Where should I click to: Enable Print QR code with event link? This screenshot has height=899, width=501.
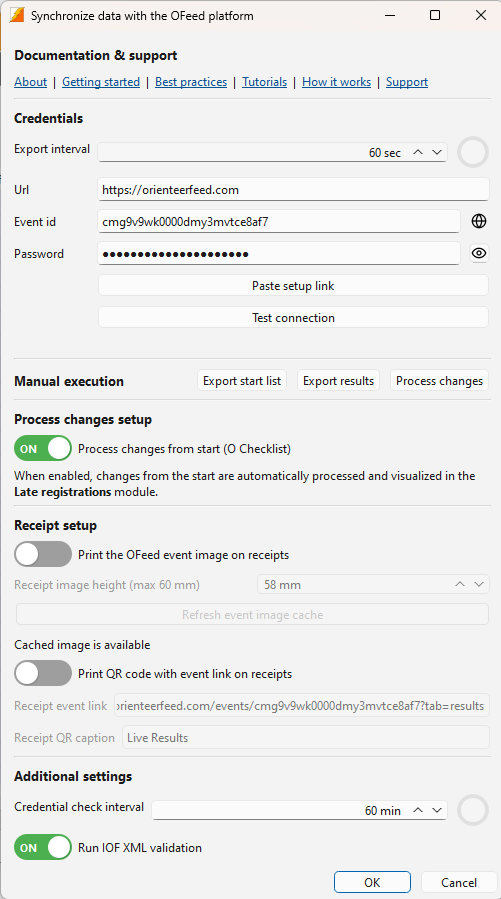[x=43, y=673]
